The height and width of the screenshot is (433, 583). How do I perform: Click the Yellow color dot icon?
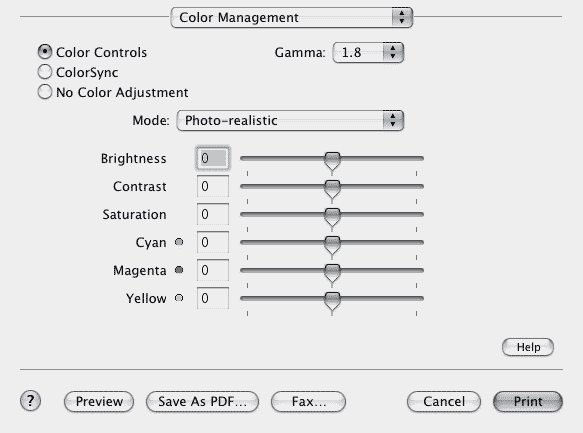click(179, 298)
